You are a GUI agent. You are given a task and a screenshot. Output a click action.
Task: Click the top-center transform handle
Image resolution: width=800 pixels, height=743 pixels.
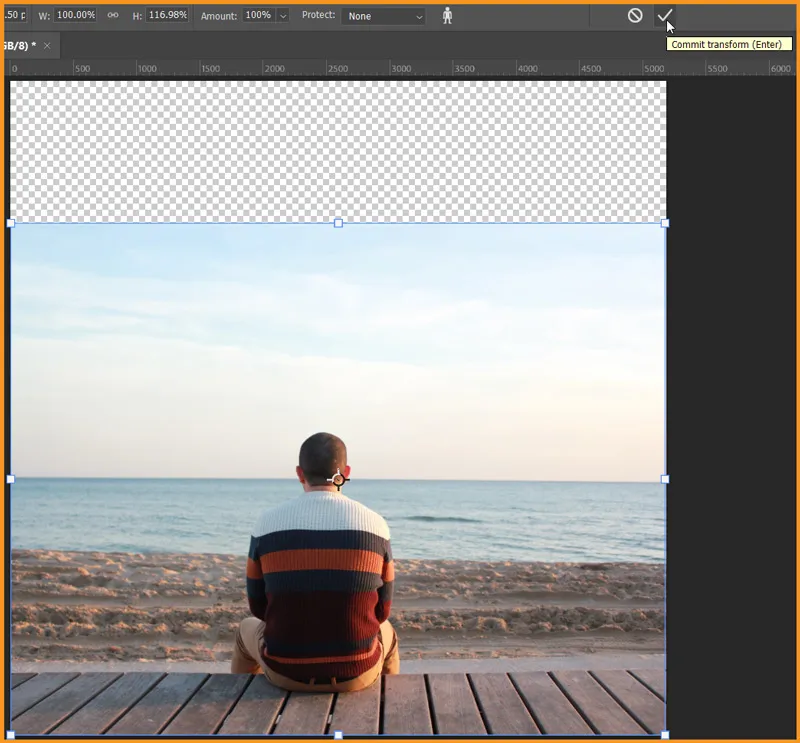[x=338, y=223]
